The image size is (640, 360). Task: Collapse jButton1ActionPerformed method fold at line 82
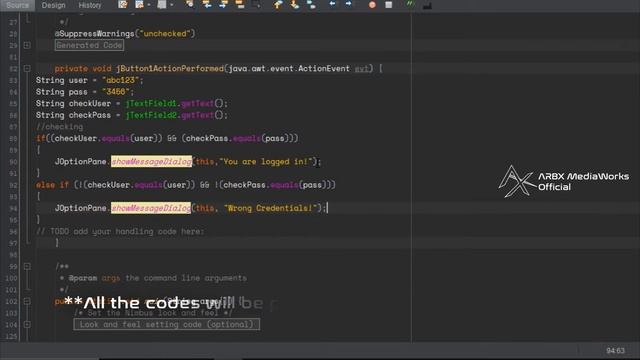tap(27, 69)
